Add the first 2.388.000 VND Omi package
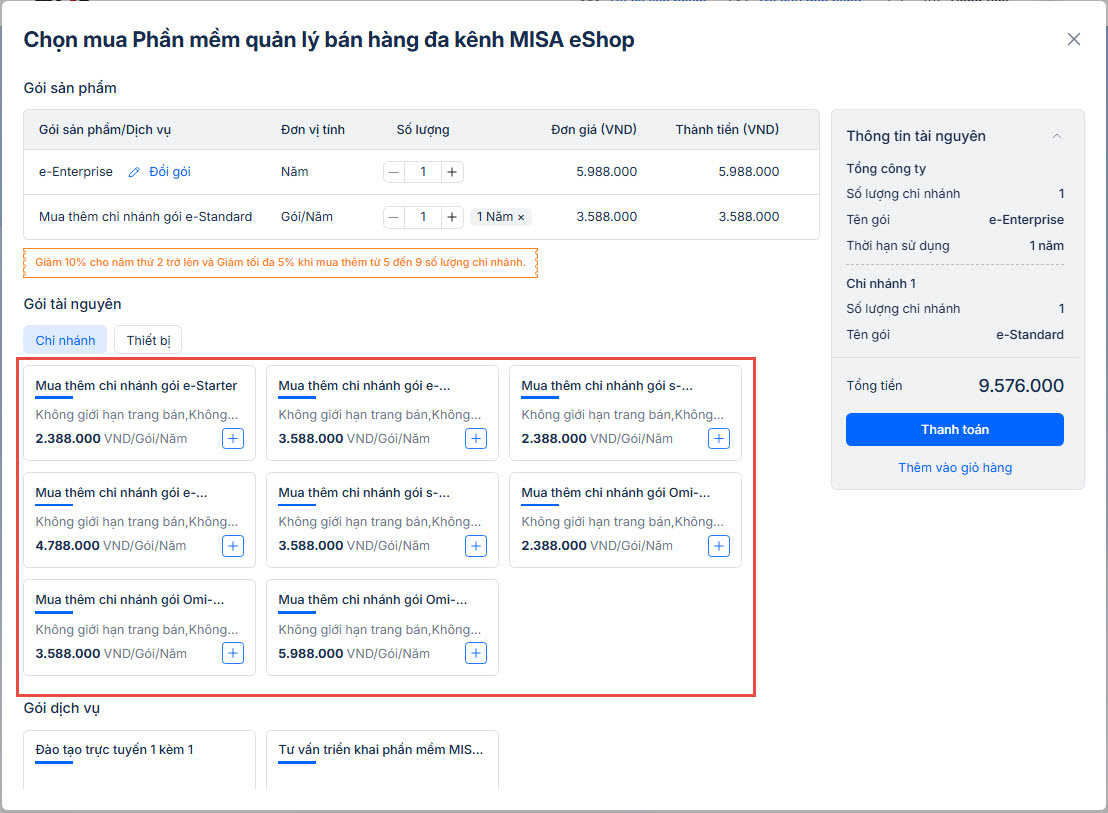 (718, 546)
